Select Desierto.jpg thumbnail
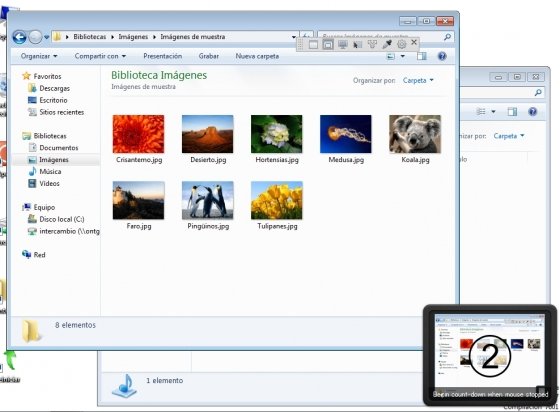 pos(208,134)
